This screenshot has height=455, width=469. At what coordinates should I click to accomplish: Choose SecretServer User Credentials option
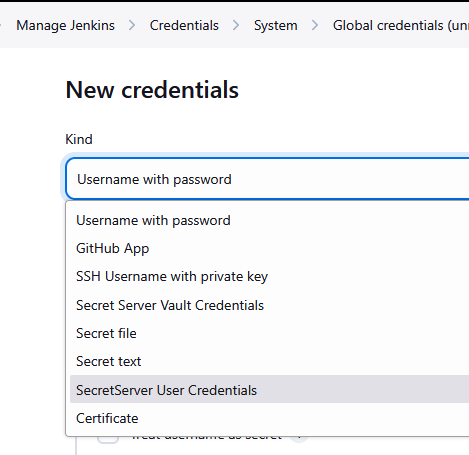click(x=270, y=390)
